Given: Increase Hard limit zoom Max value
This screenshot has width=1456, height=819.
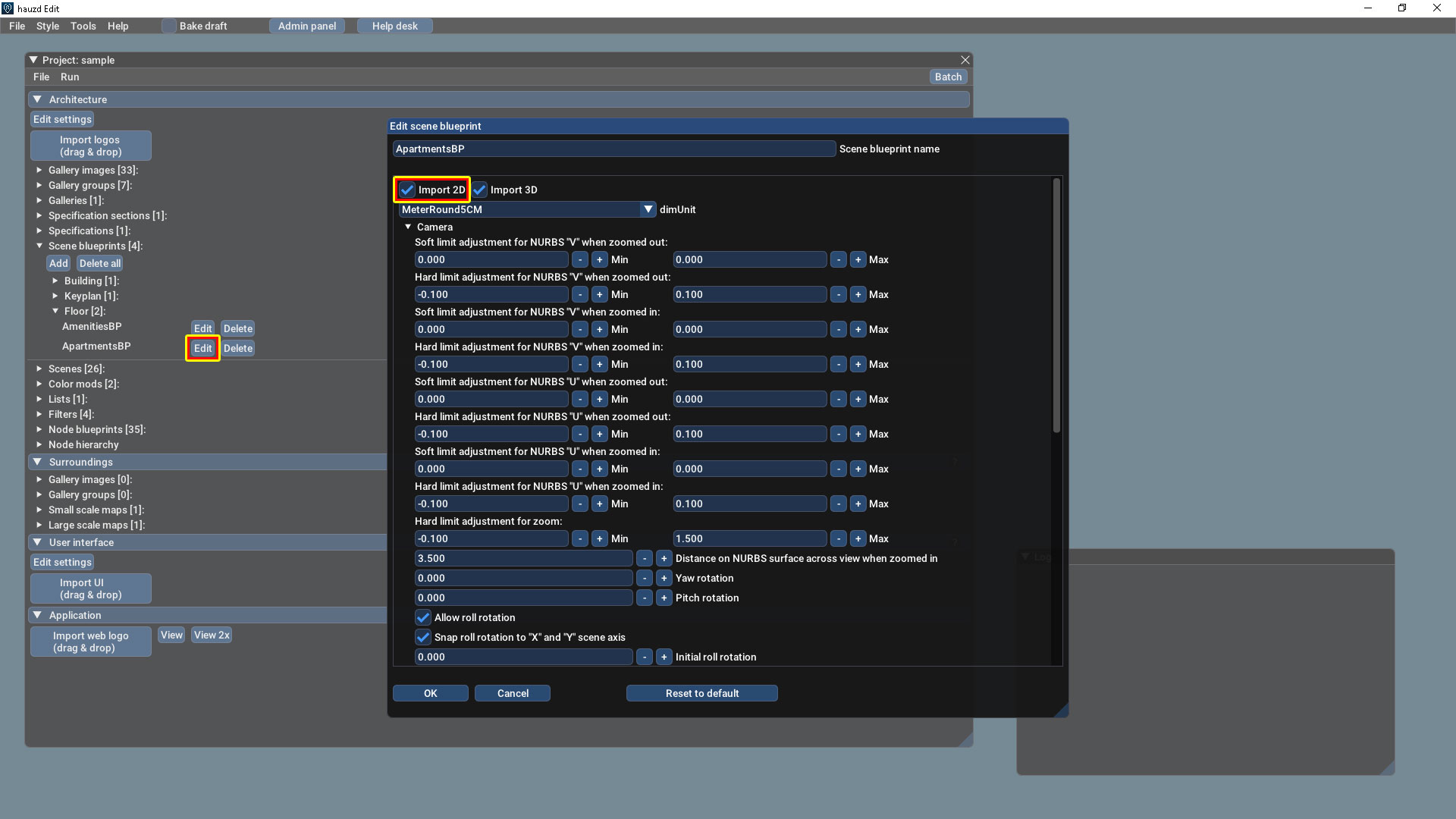Looking at the screenshot, I should pos(858,538).
